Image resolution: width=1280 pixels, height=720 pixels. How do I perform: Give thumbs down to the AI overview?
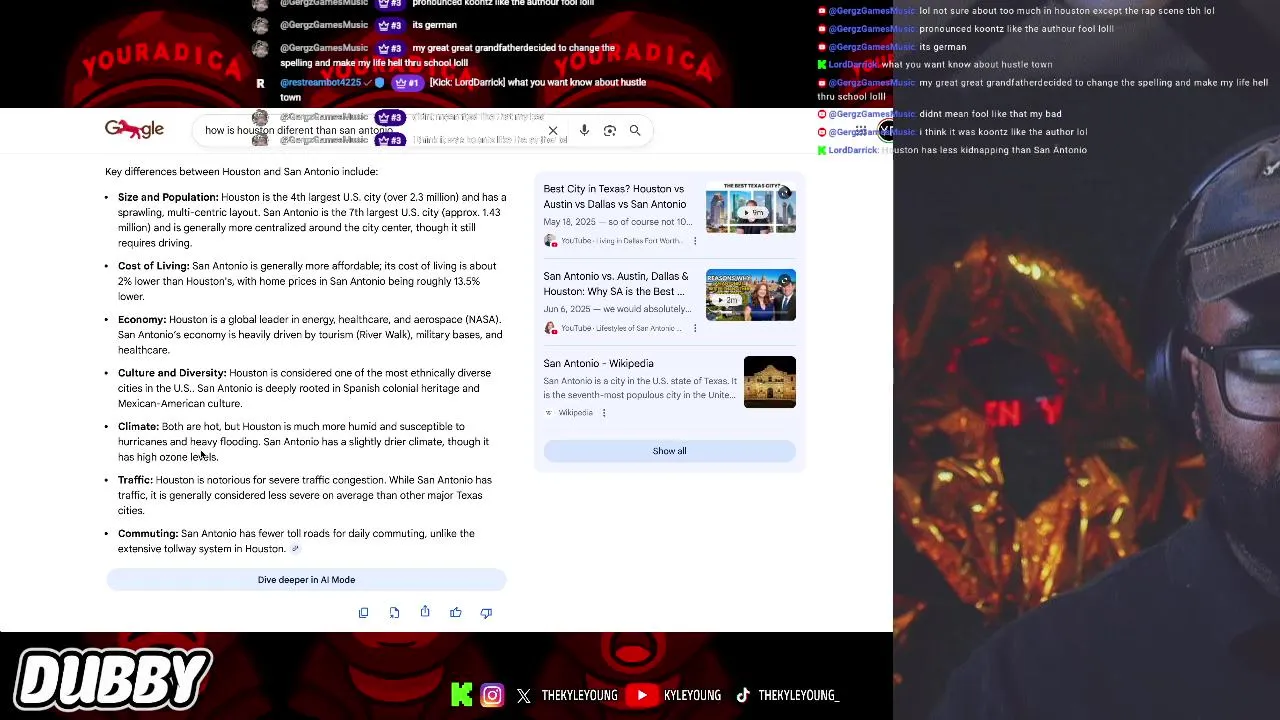pos(486,612)
